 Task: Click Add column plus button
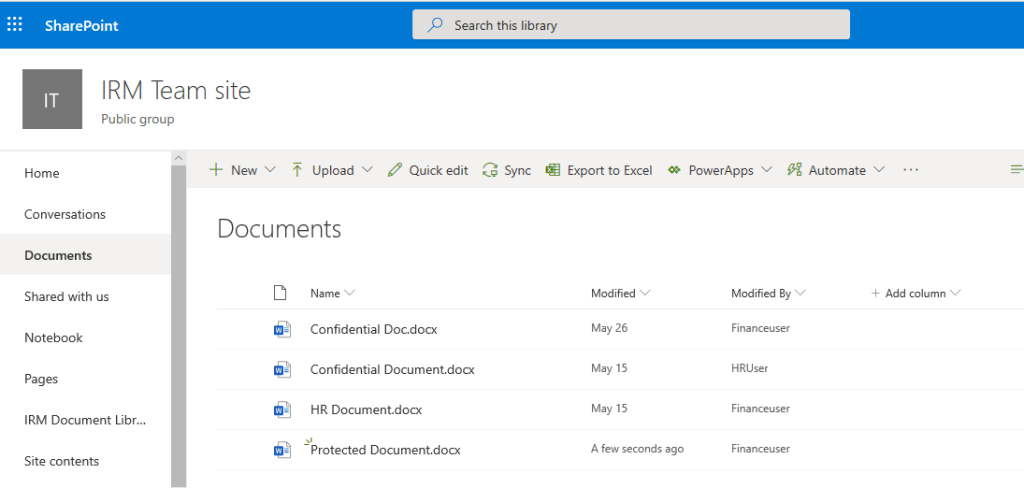coord(876,293)
